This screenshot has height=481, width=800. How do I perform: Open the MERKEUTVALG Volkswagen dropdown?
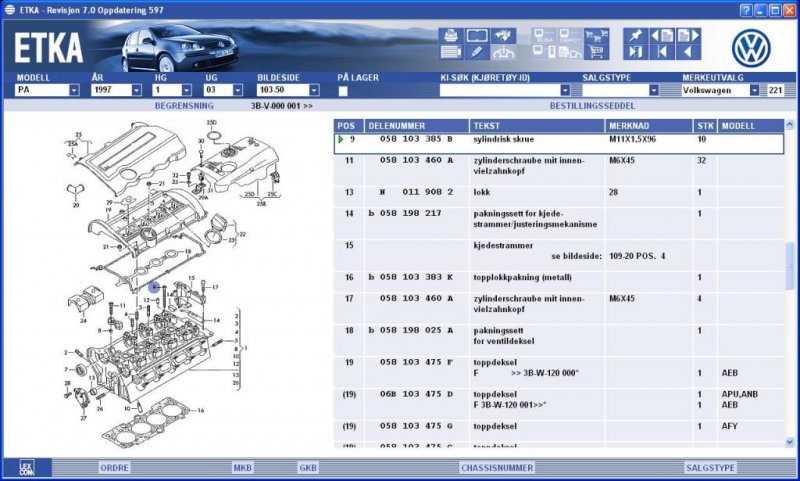pos(754,90)
